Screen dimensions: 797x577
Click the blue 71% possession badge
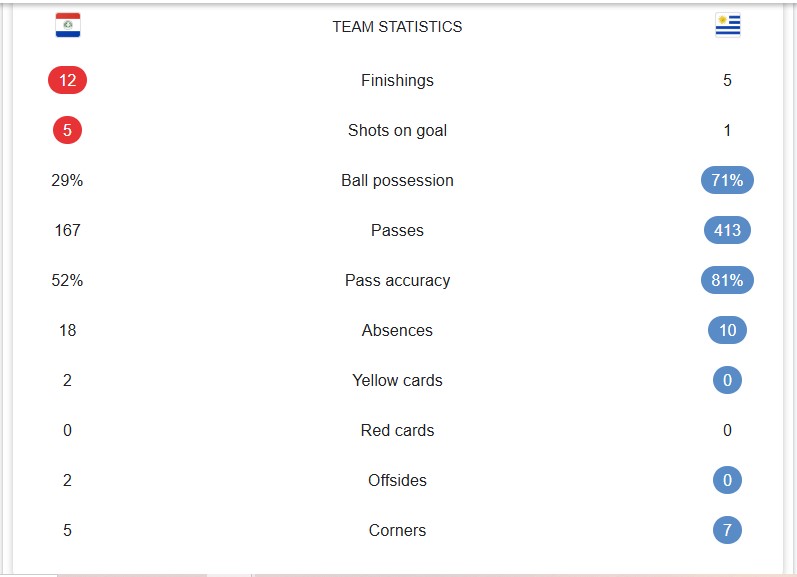coord(727,180)
